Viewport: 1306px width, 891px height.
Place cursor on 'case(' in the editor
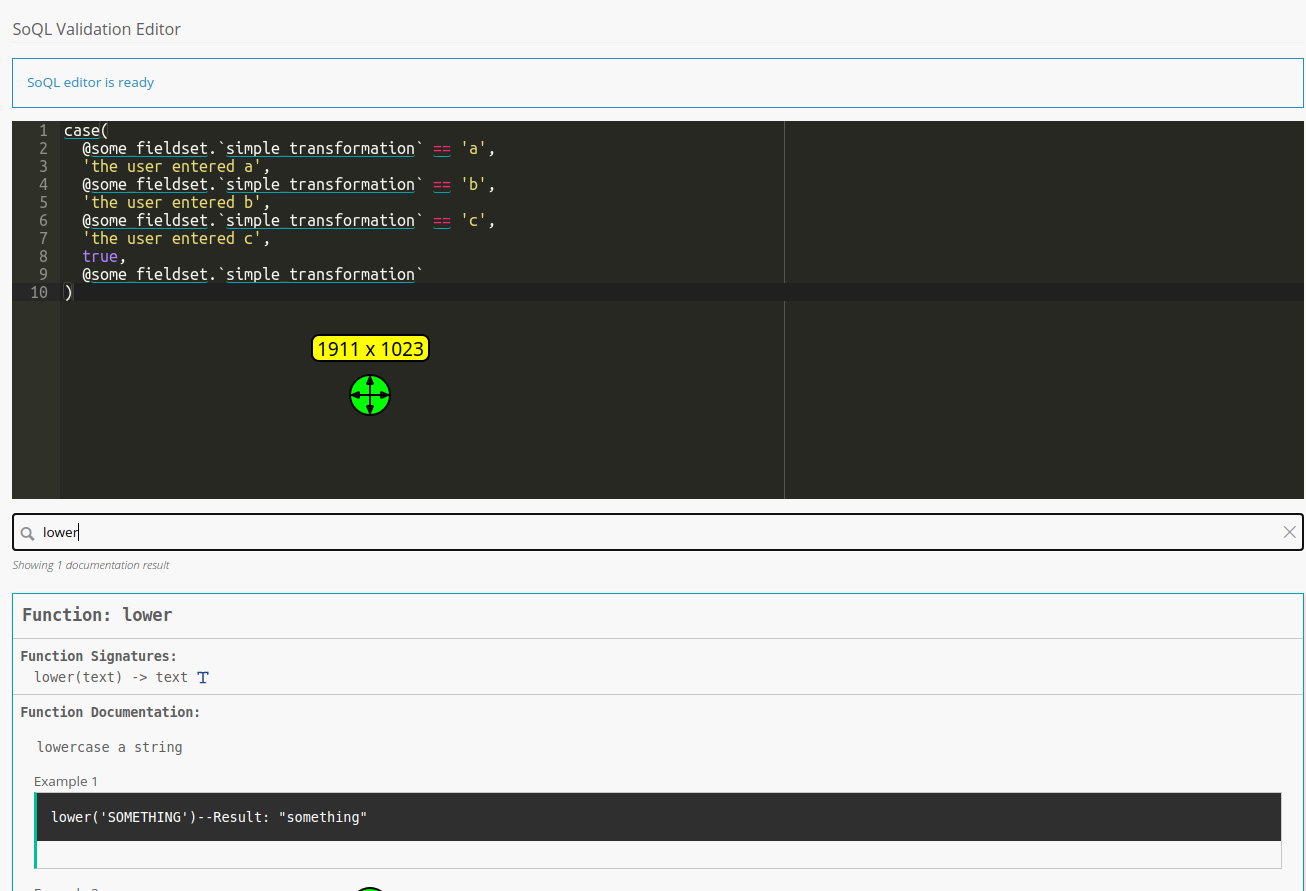click(x=86, y=130)
